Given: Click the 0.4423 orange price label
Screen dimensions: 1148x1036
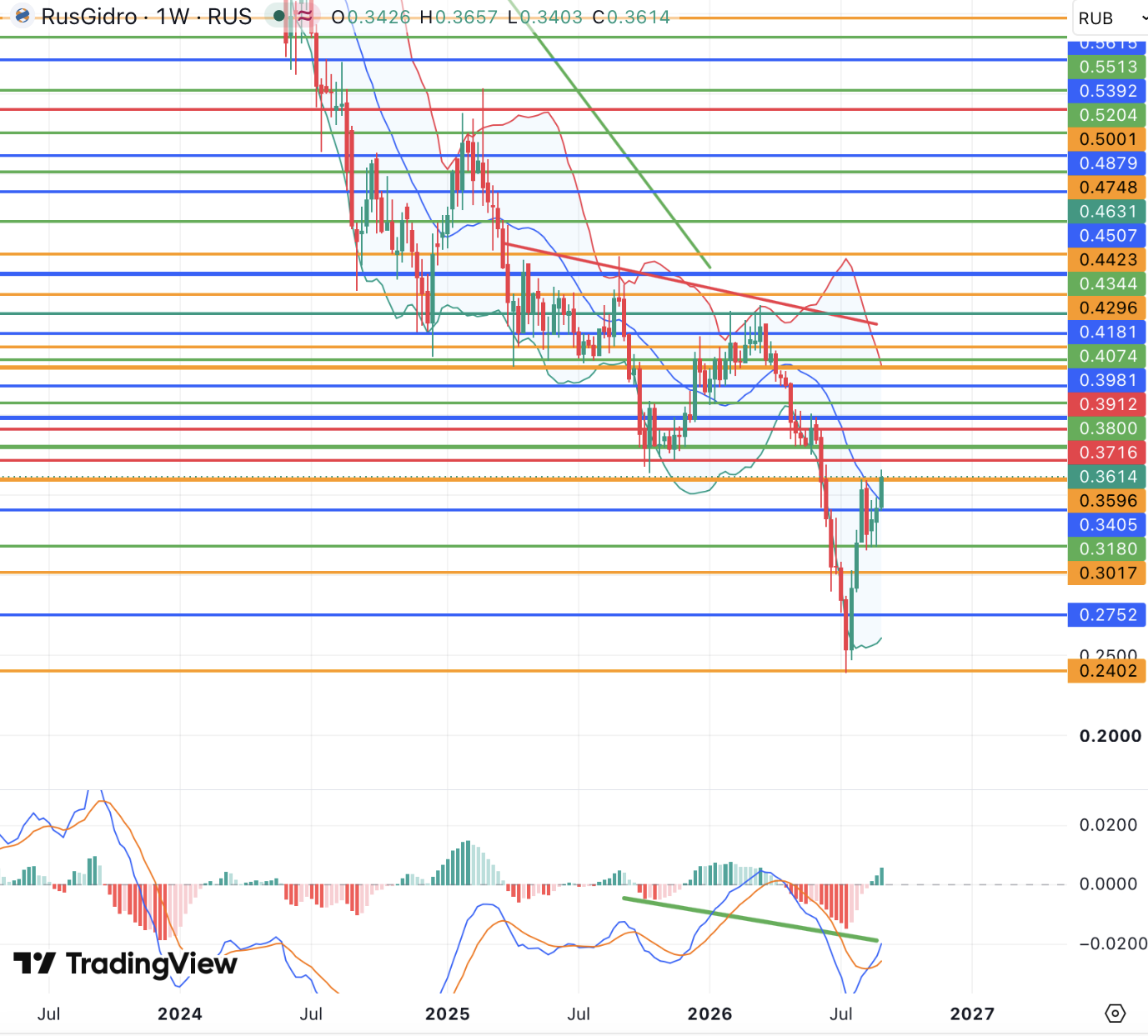Looking at the screenshot, I should pos(1108,260).
